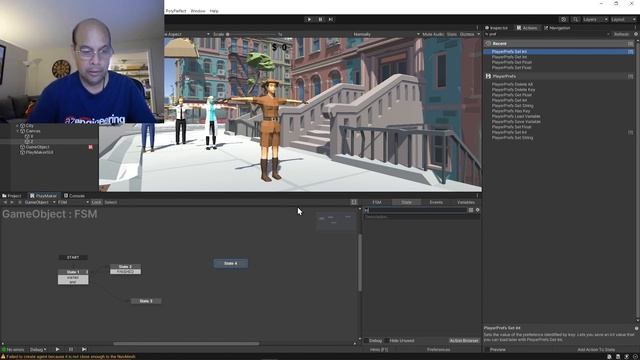Open the Layers dropdown
This screenshot has height=360, width=640.
(x=595, y=19)
